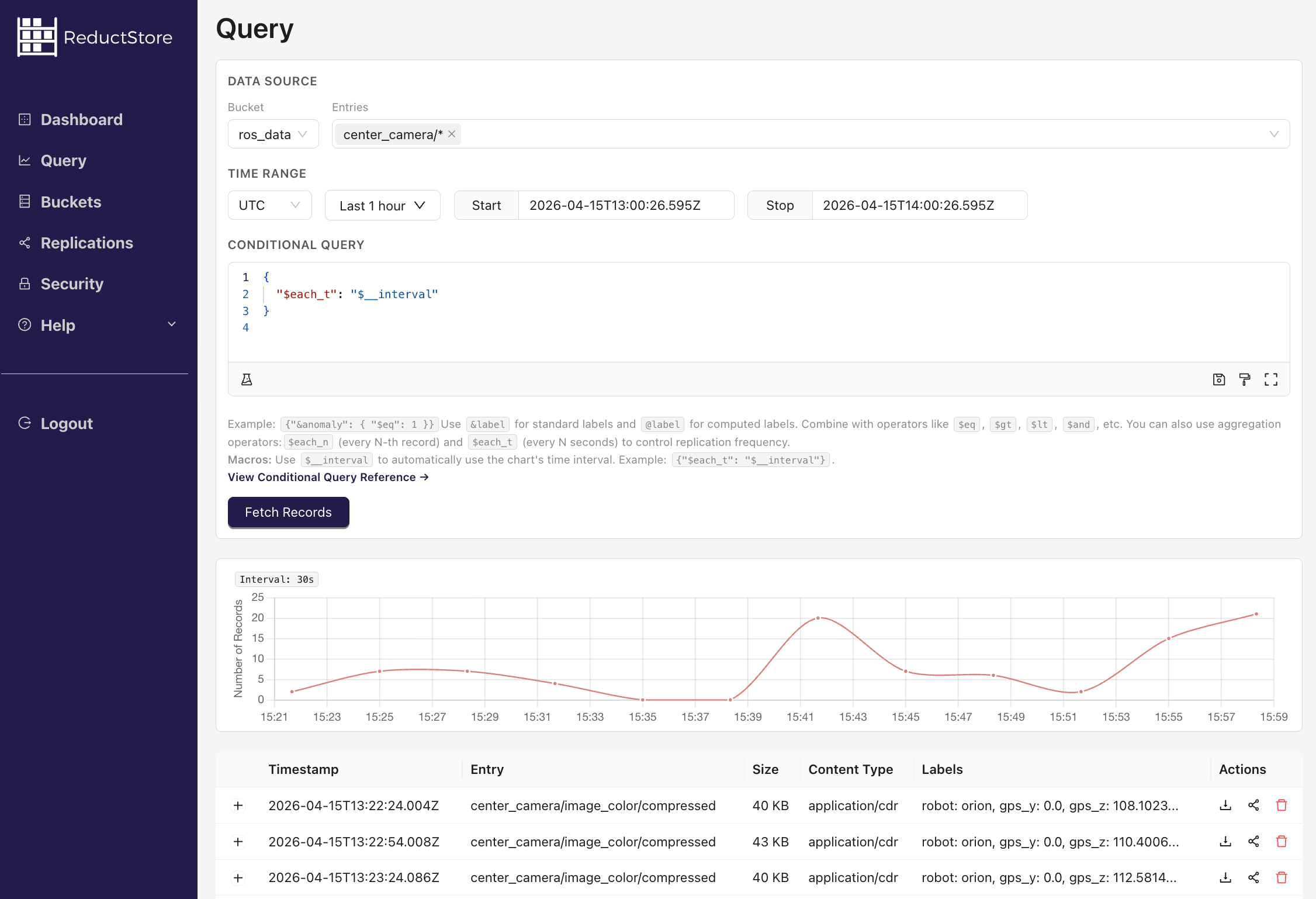Image resolution: width=1316 pixels, height=899 pixels.
Task: Open the ros_data bucket dropdown
Action: pyautogui.click(x=273, y=134)
